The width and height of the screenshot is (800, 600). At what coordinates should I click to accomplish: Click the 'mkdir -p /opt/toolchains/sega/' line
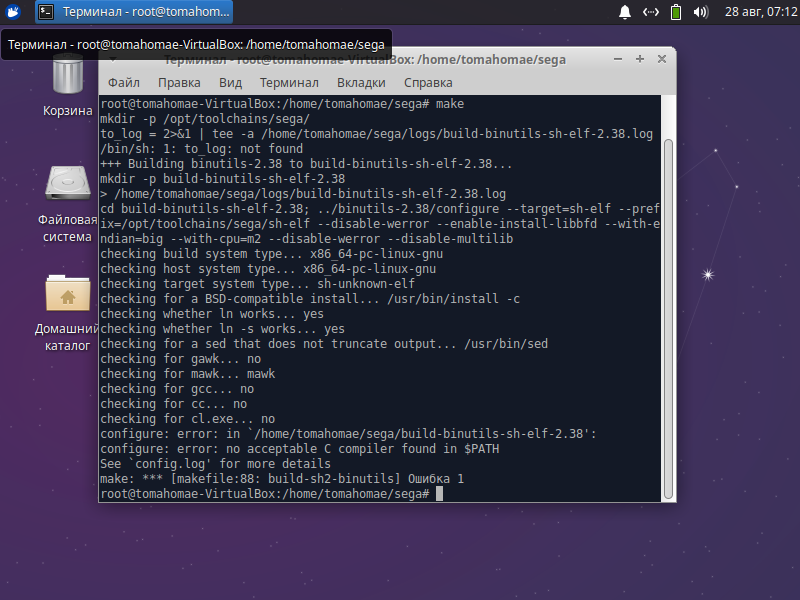point(205,119)
